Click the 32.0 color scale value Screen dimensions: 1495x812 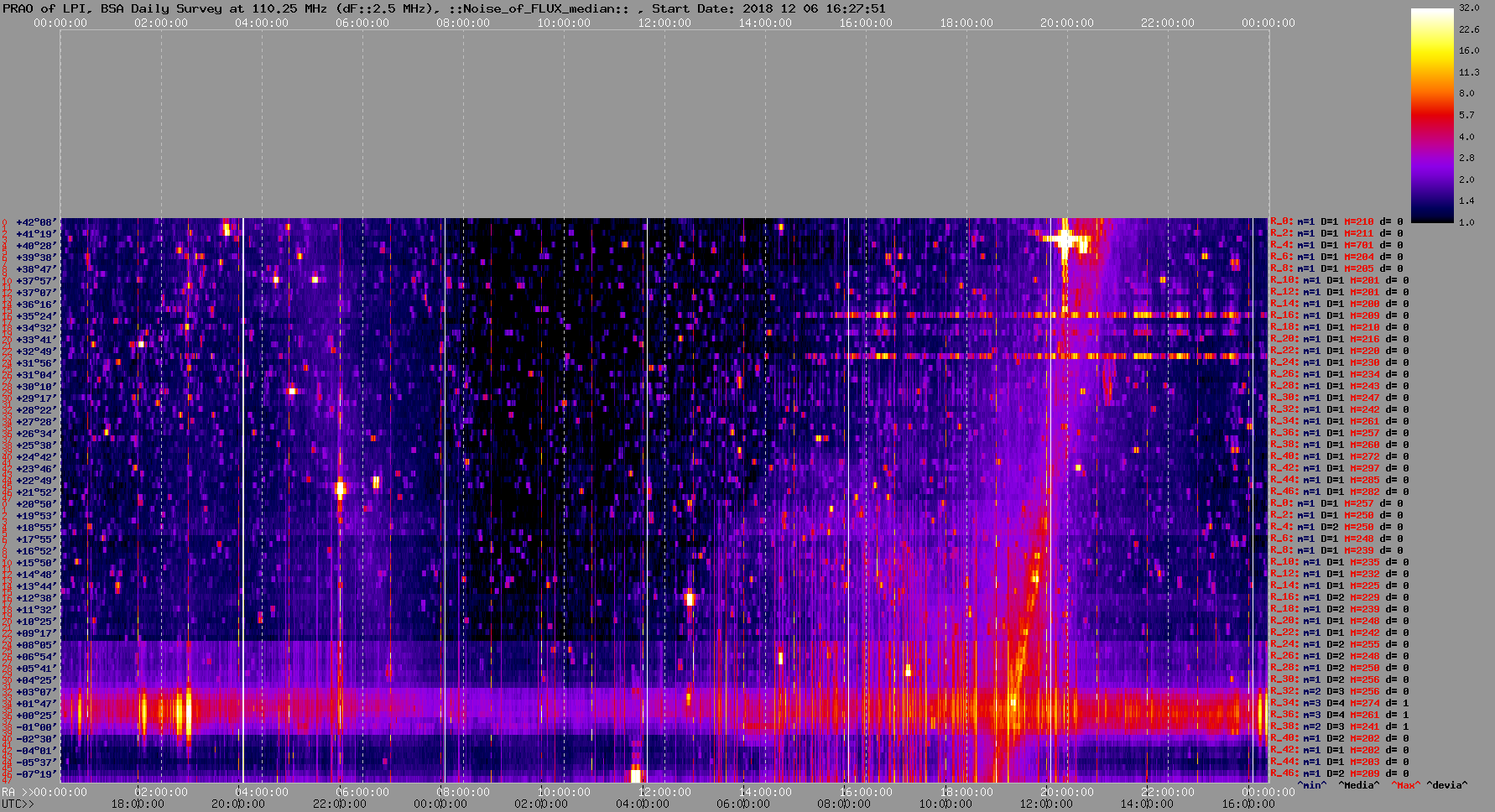1469,8
